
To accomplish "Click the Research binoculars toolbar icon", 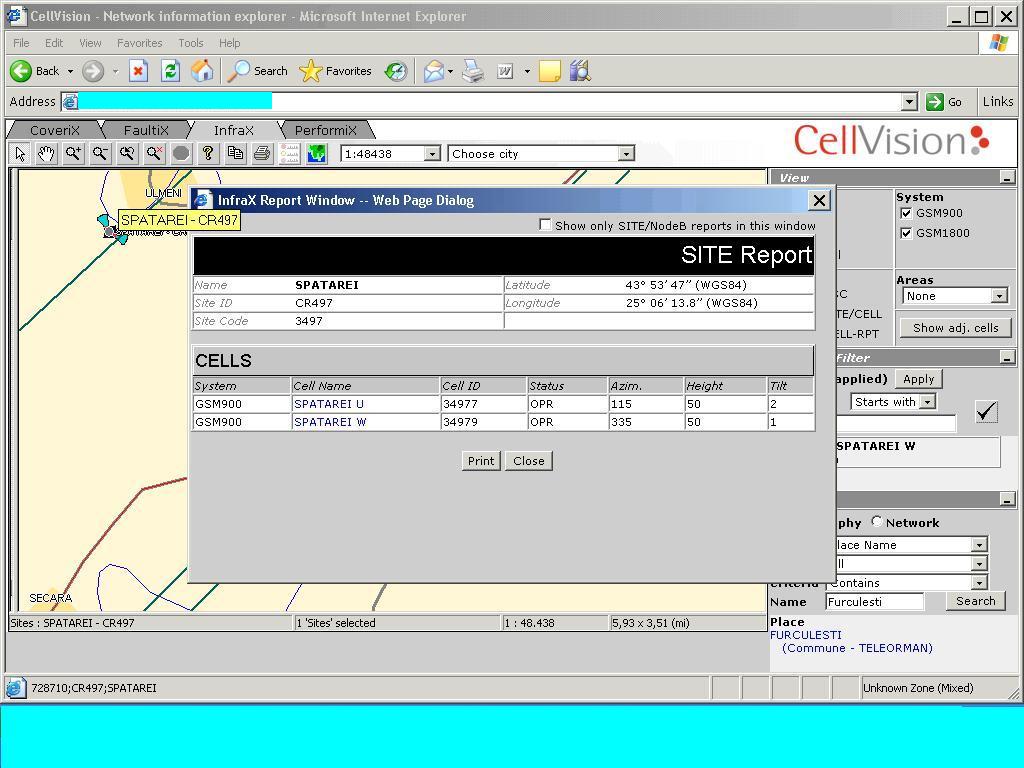I will [579, 71].
